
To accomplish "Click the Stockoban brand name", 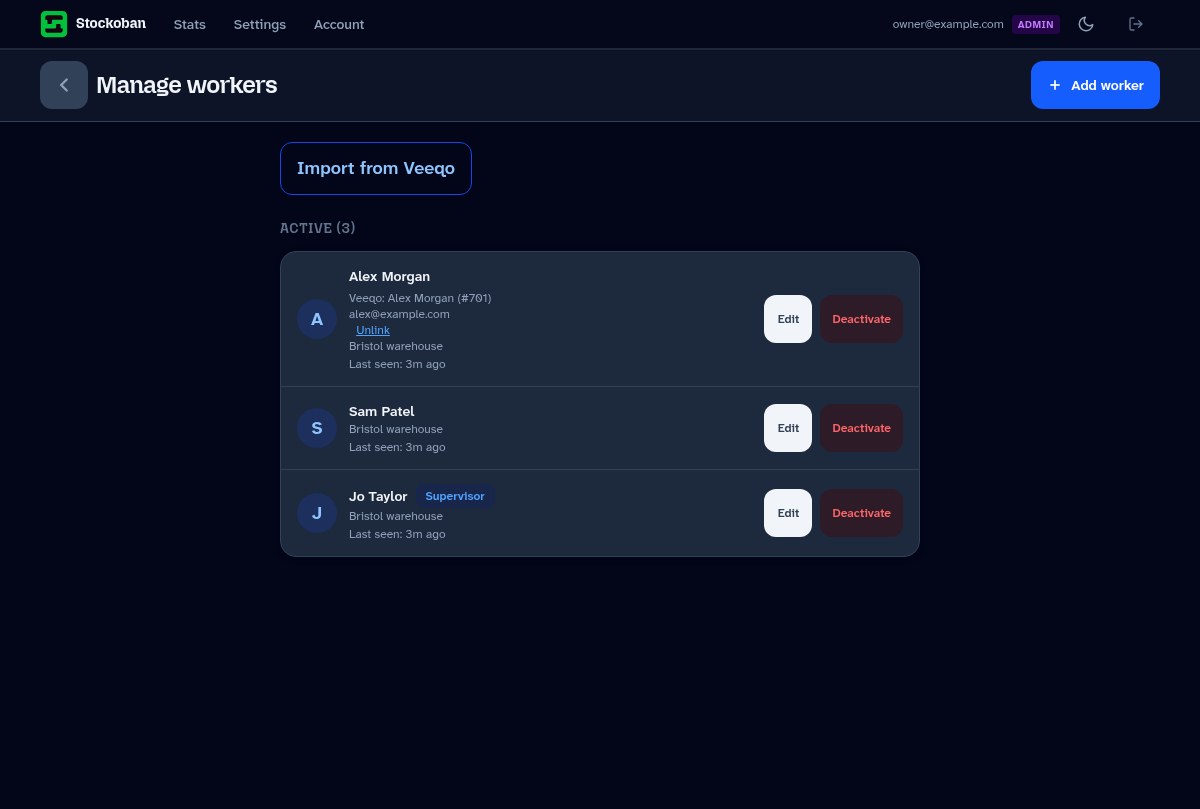I will coord(111,23).
